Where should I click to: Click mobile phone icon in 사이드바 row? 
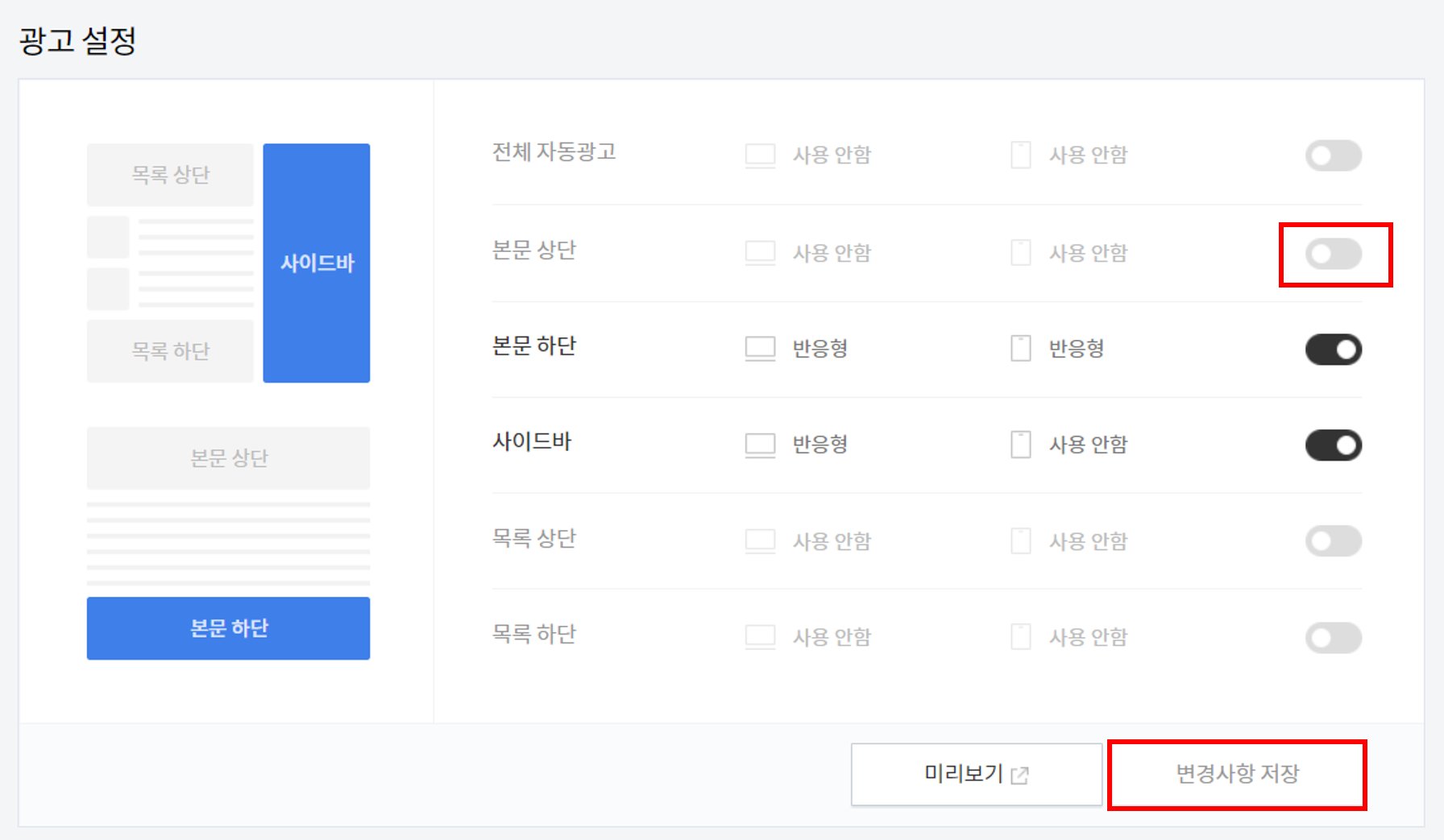click(1021, 445)
